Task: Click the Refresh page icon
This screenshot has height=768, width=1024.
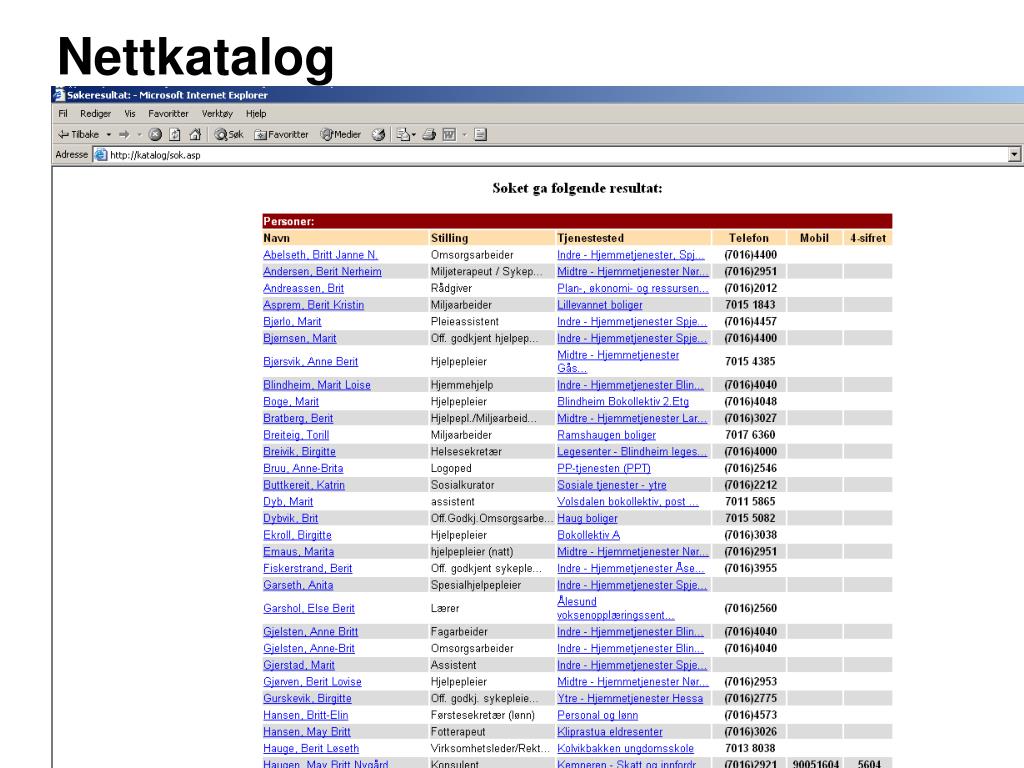Action: (x=174, y=135)
